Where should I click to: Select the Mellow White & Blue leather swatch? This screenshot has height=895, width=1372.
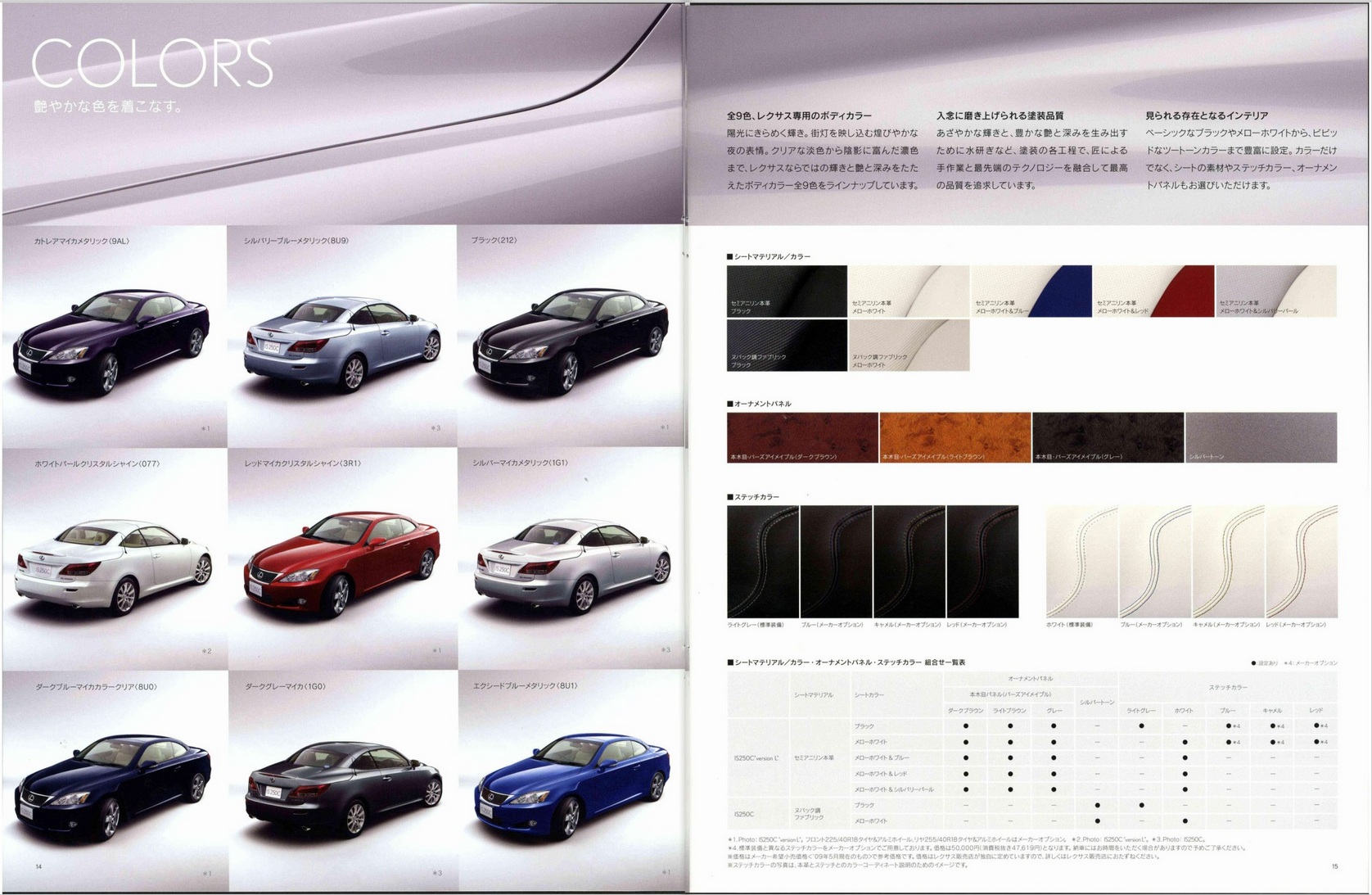click(x=1031, y=291)
